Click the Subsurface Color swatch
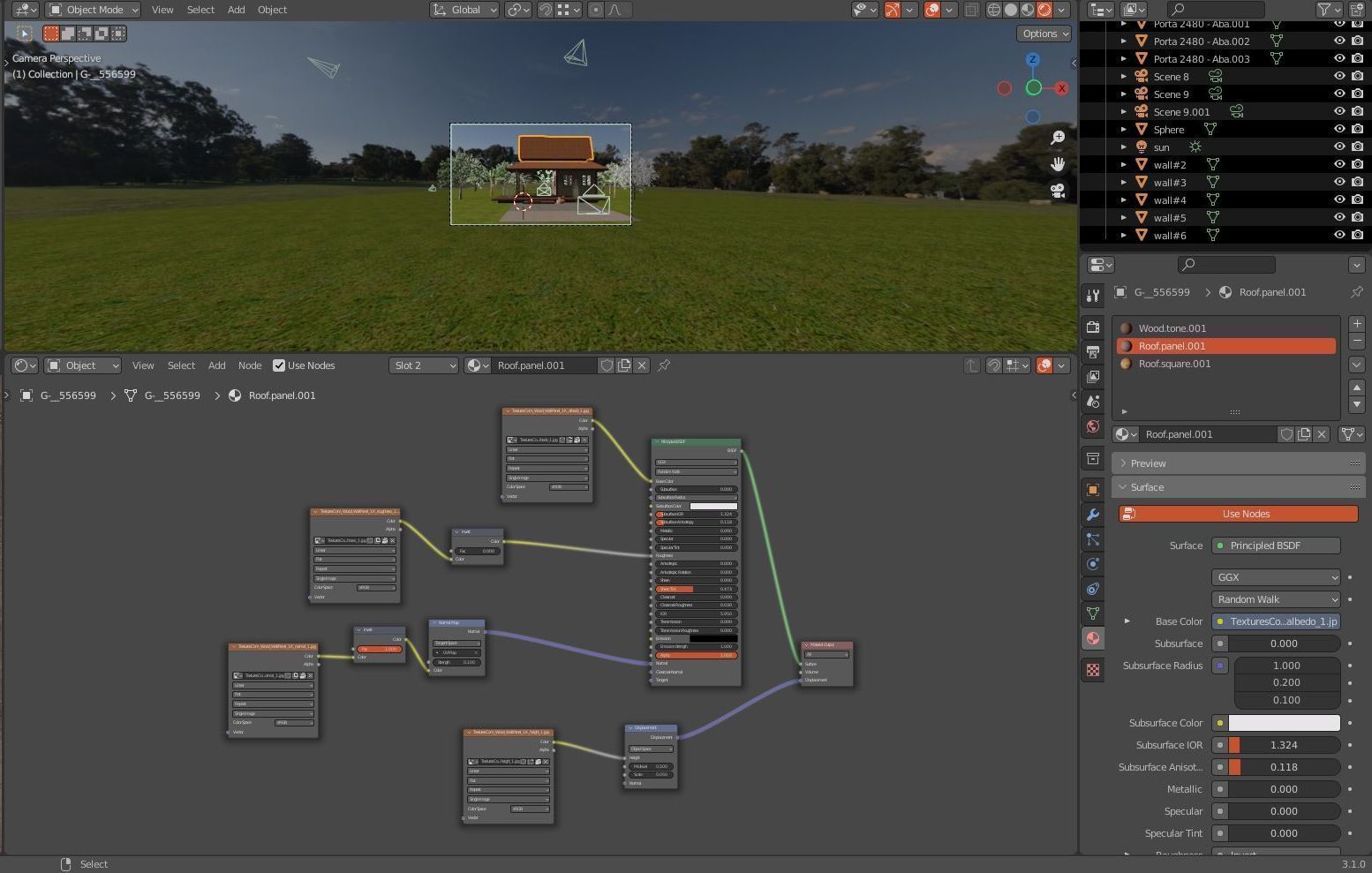Screen dimensions: 1372x873 1284,723
